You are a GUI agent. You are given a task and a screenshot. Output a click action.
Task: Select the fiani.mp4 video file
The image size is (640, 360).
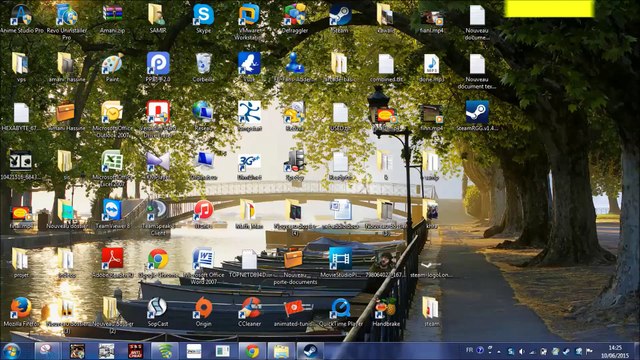(431, 21)
